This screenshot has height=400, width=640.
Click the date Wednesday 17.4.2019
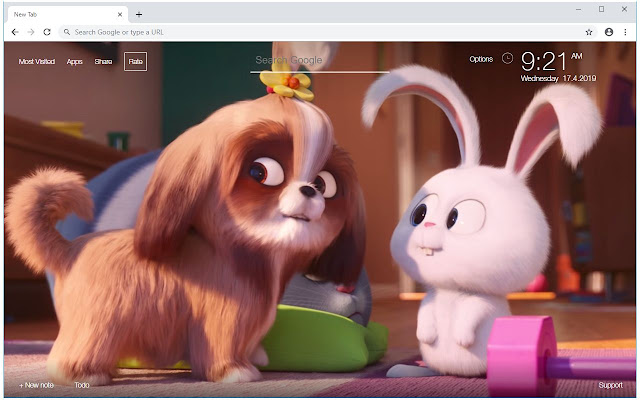[x=558, y=78]
